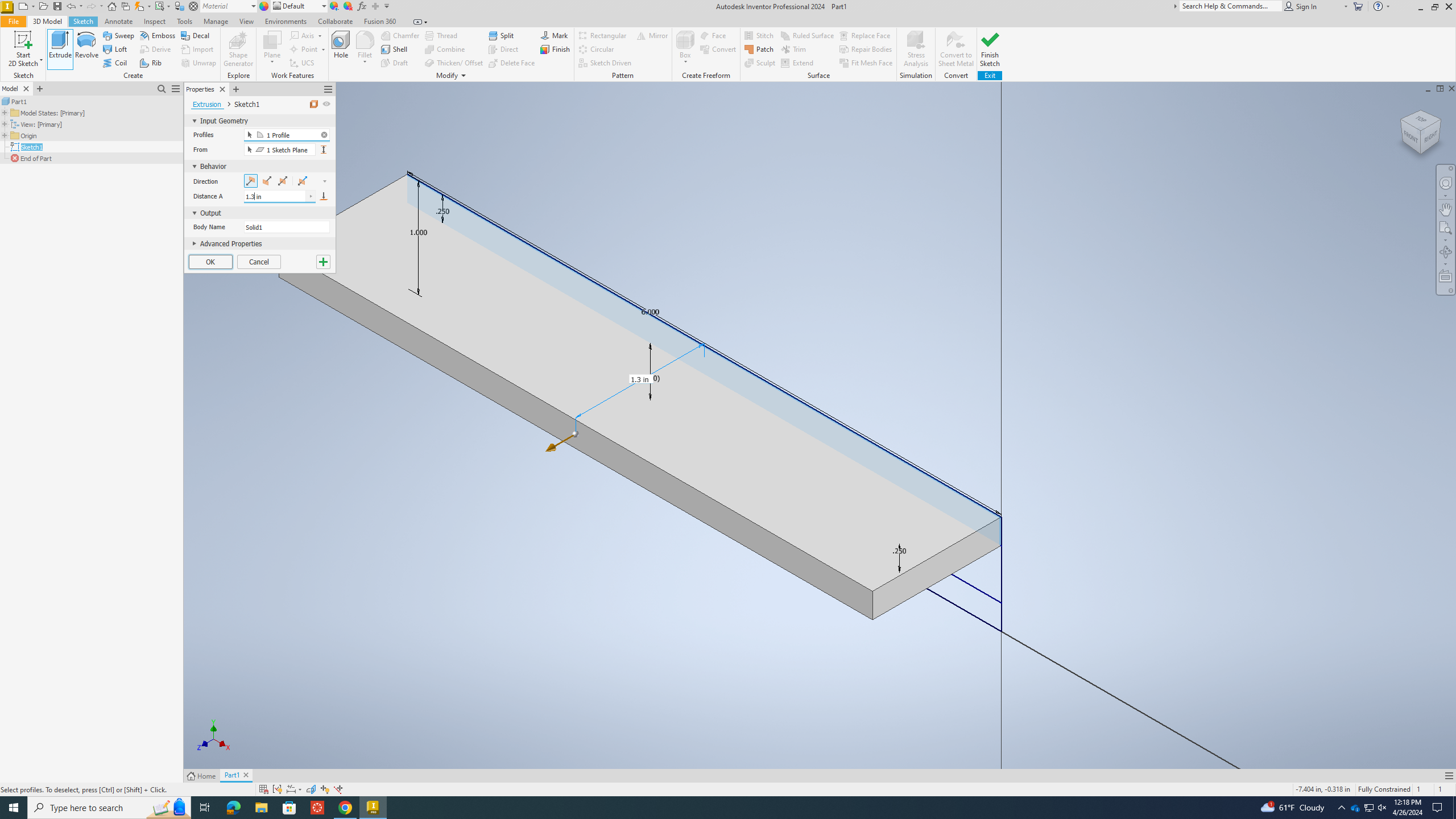Collapse the Behavior section
This screenshot has height=819, width=1456.
pyautogui.click(x=194, y=166)
